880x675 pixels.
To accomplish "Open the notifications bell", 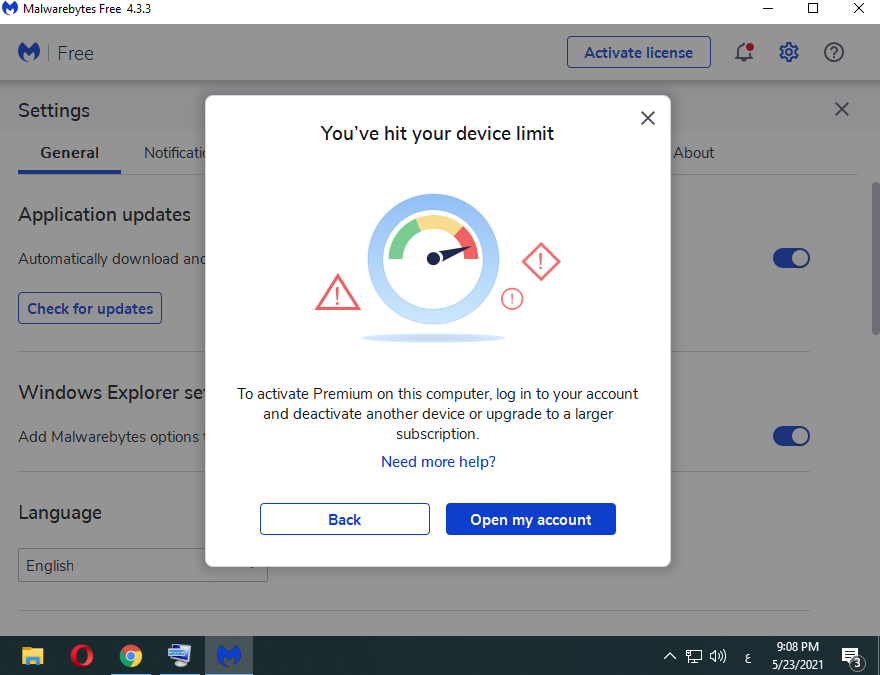I will point(744,52).
